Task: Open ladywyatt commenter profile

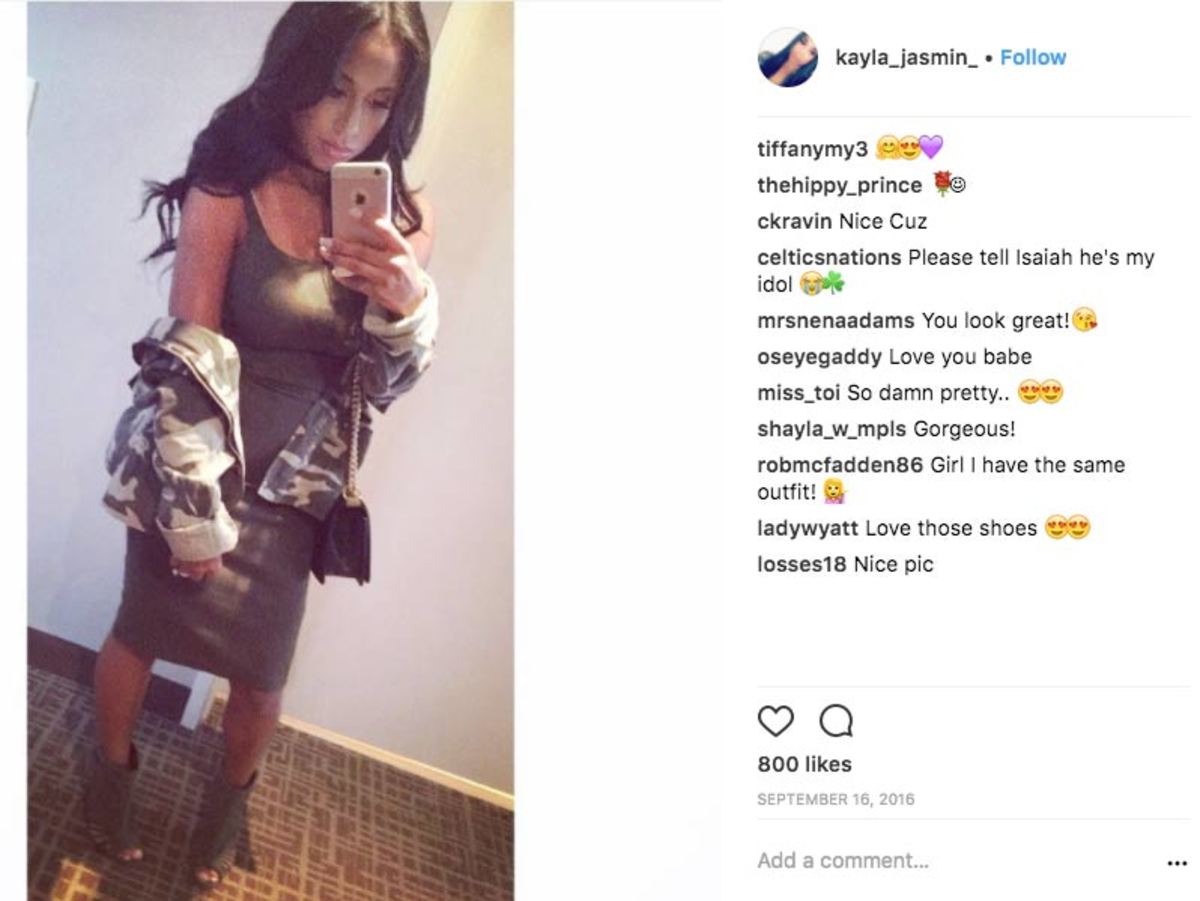Action: tap(808, 528)
